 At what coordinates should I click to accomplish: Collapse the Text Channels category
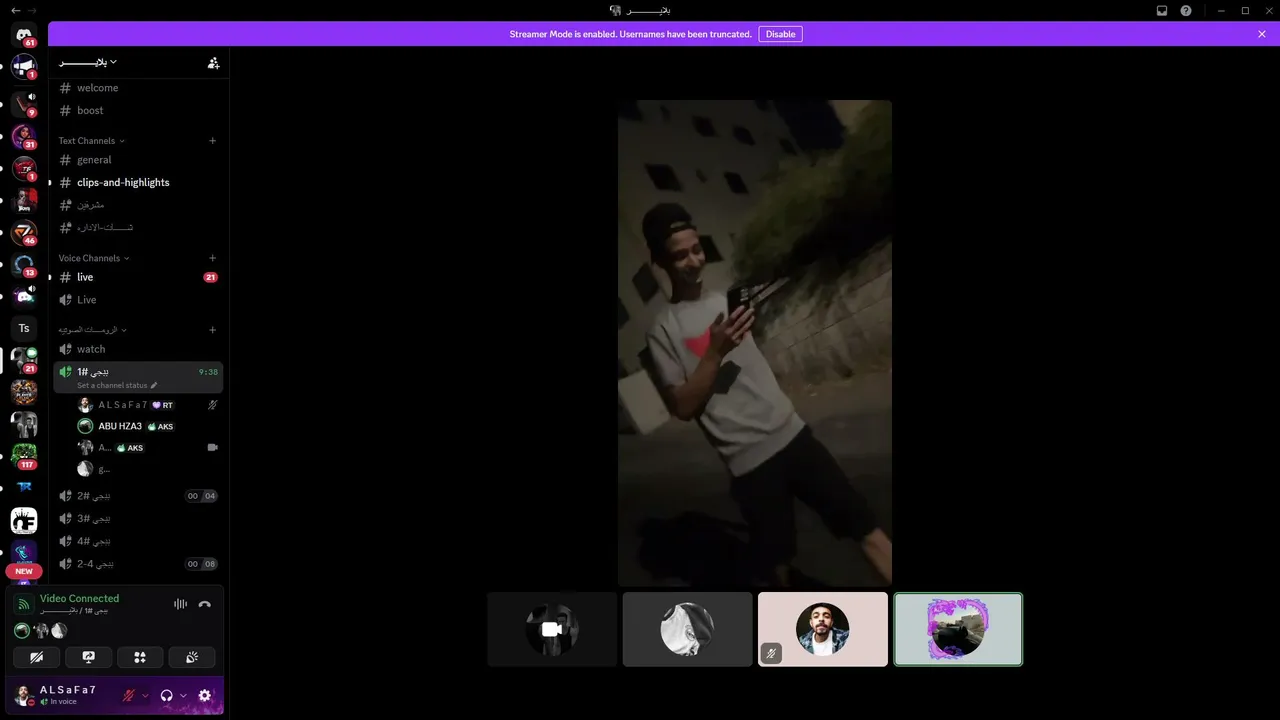pos(91,141)
